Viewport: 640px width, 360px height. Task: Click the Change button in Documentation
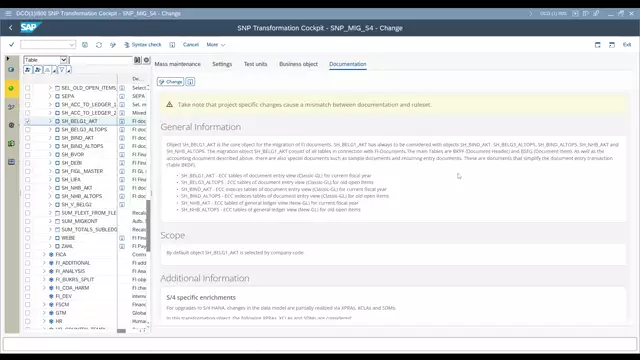[171, 82]
